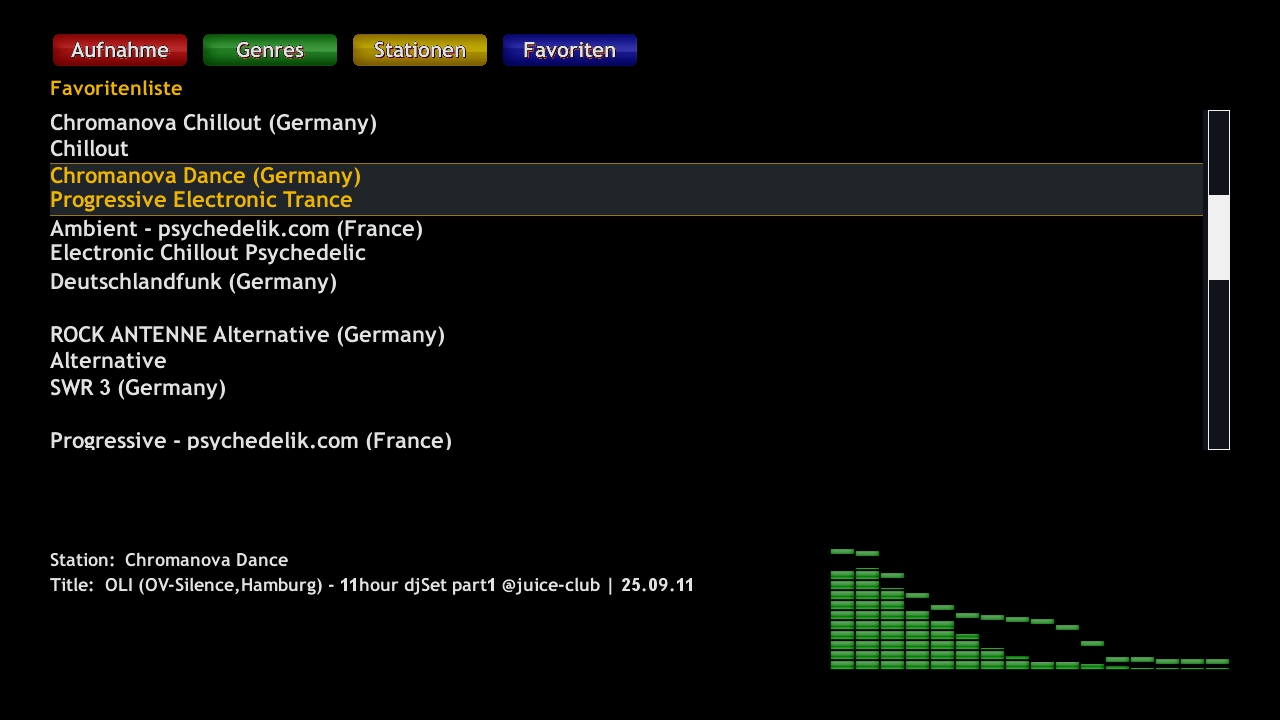Screen dimensions: 1280x720
Task: Click the Title info line for OLI djSet
Action: pyautogui.click(x=372, y=585)
